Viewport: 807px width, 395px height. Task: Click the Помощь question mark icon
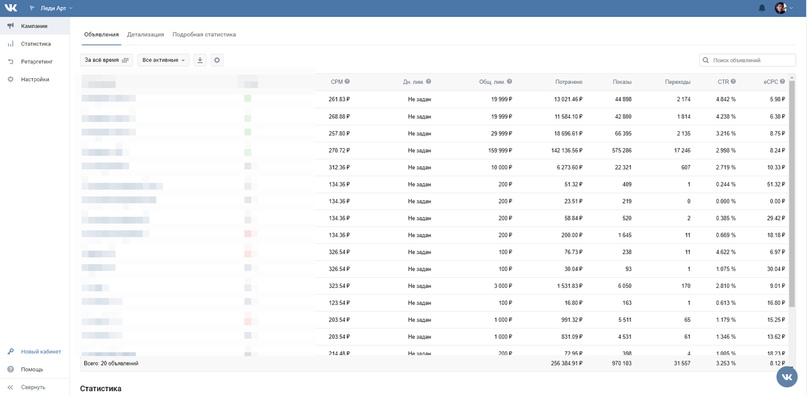tap(10, 369)
